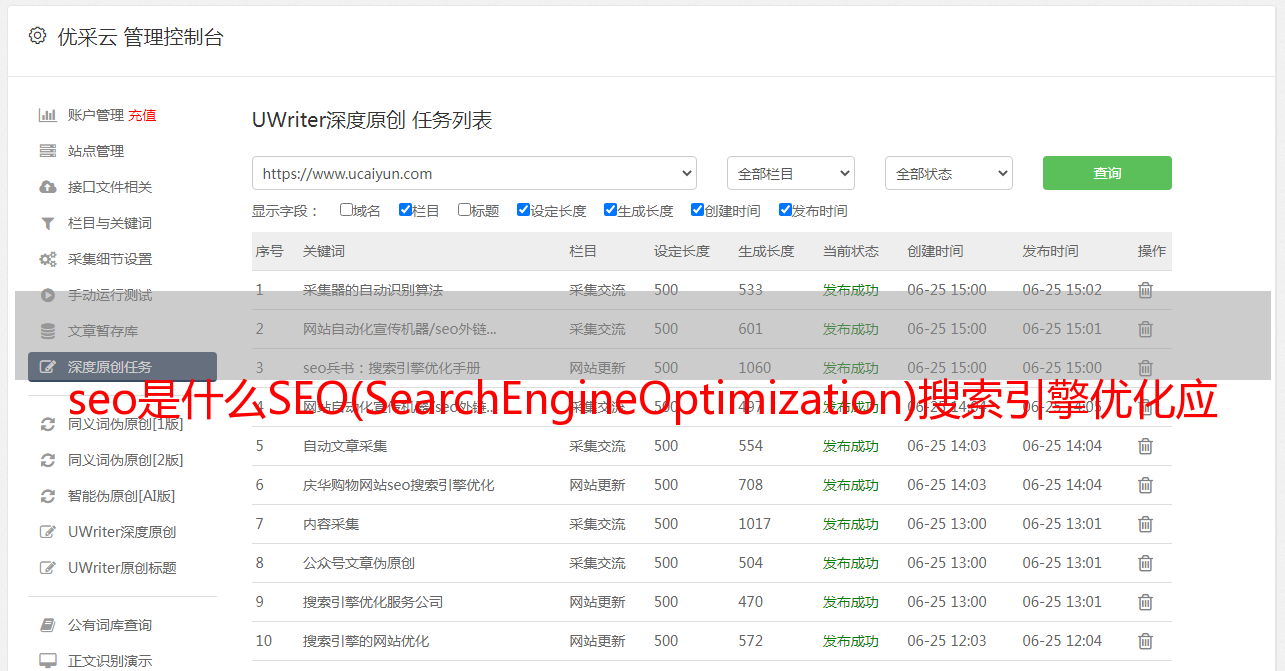This screenshot has height=671, width=1285.
Task: Open 采集细节设置 in the sidebar
Action: [x=110, y=259]
